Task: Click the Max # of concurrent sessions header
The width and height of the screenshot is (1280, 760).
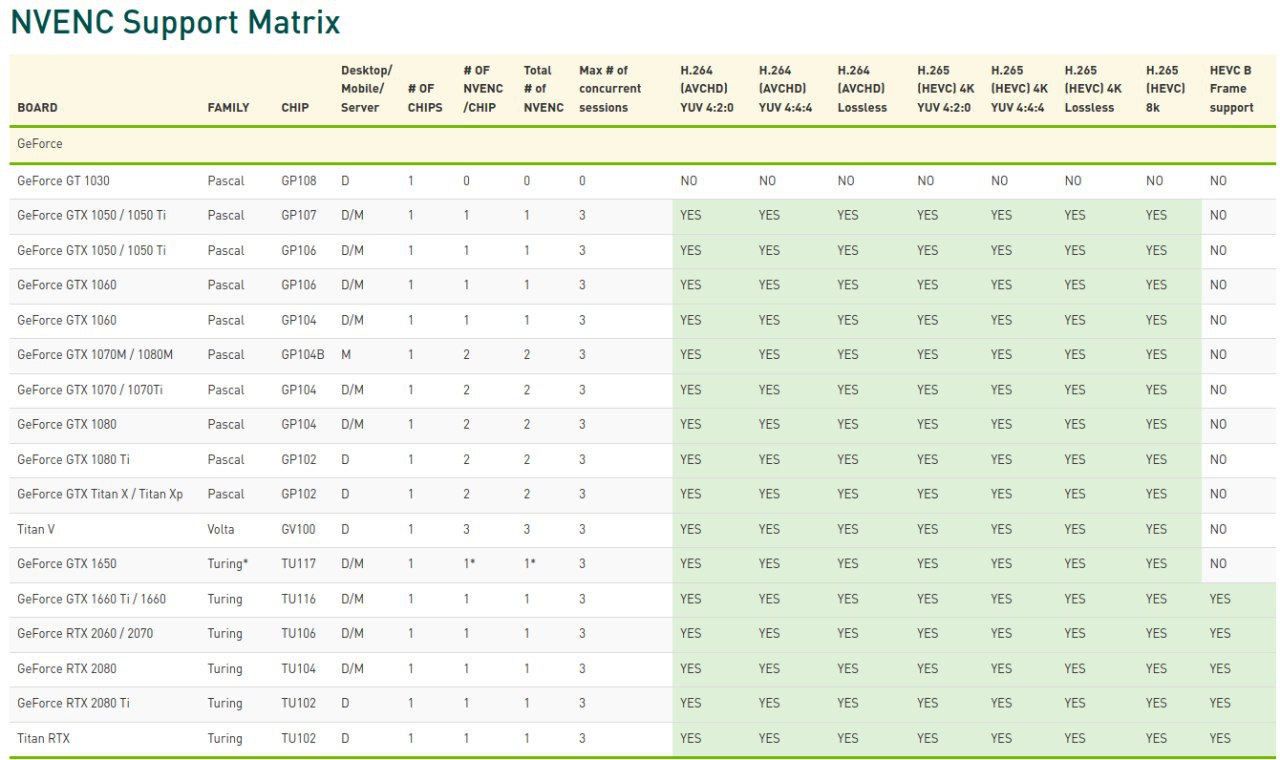Action: coord(610,89)
